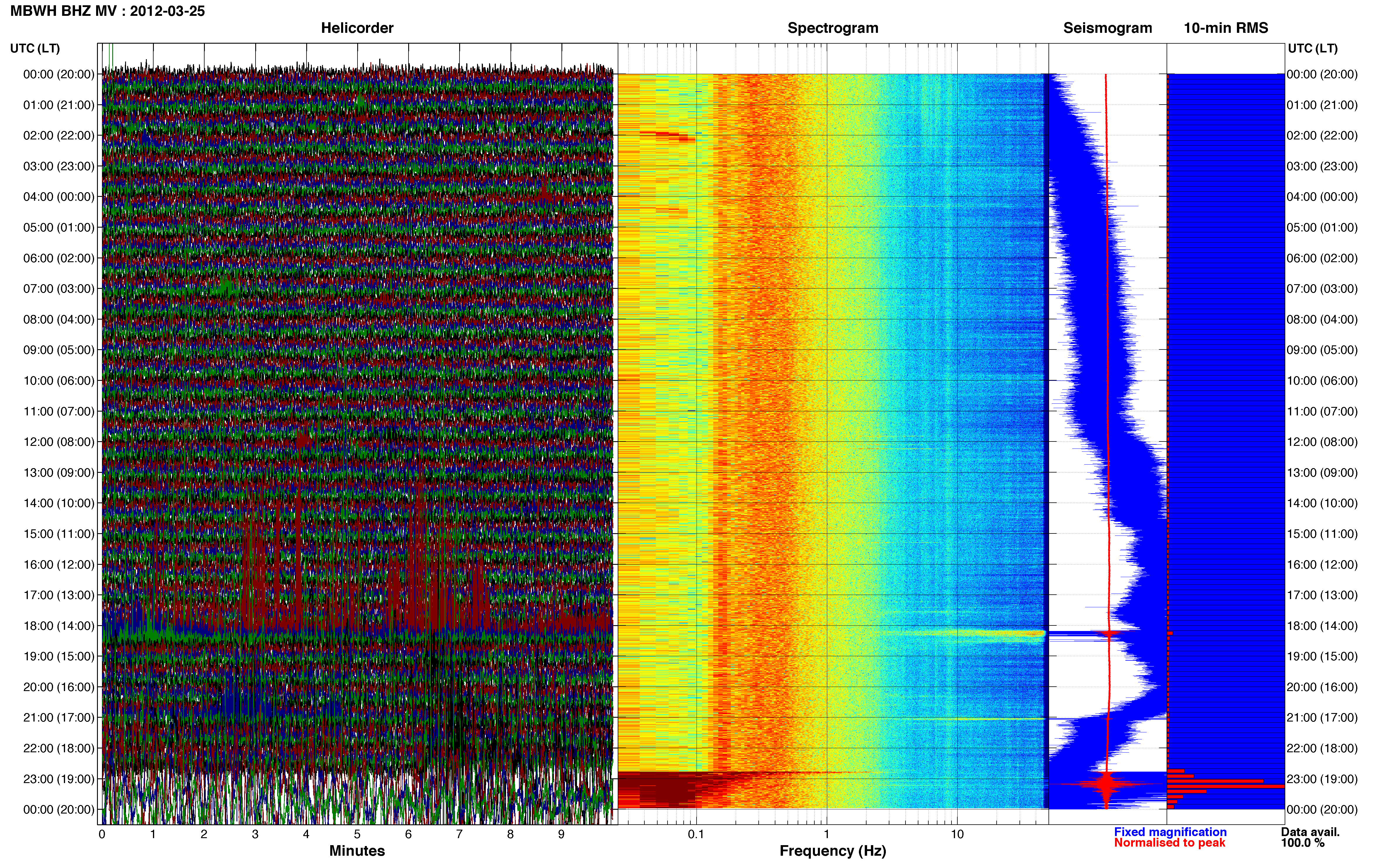Click 16:00 (12:00) on the Helicorder time axis
The height and width of the screenshot is (868, 1389).
tap(59, 564)
